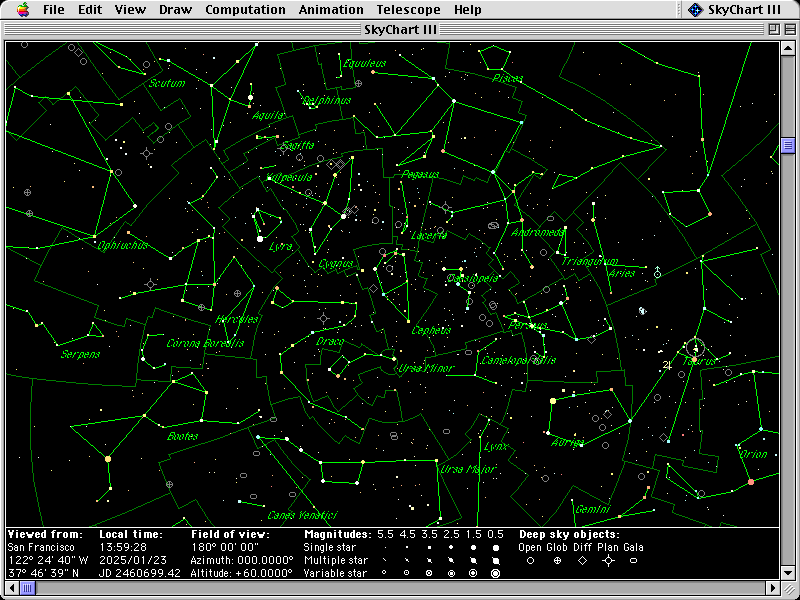Click the Cepheus constellation label
Viewport: 800px width, 600px height.
[x=431, y=330]
